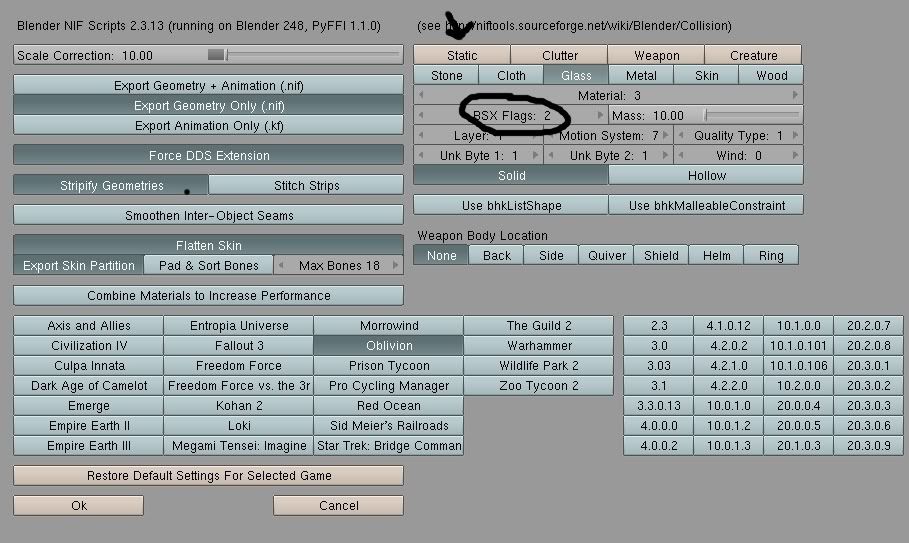Viewport: 909px width, 543px height.
Task: Toggle Combine Materials to Increase Performance
Action: pos(209,296)
